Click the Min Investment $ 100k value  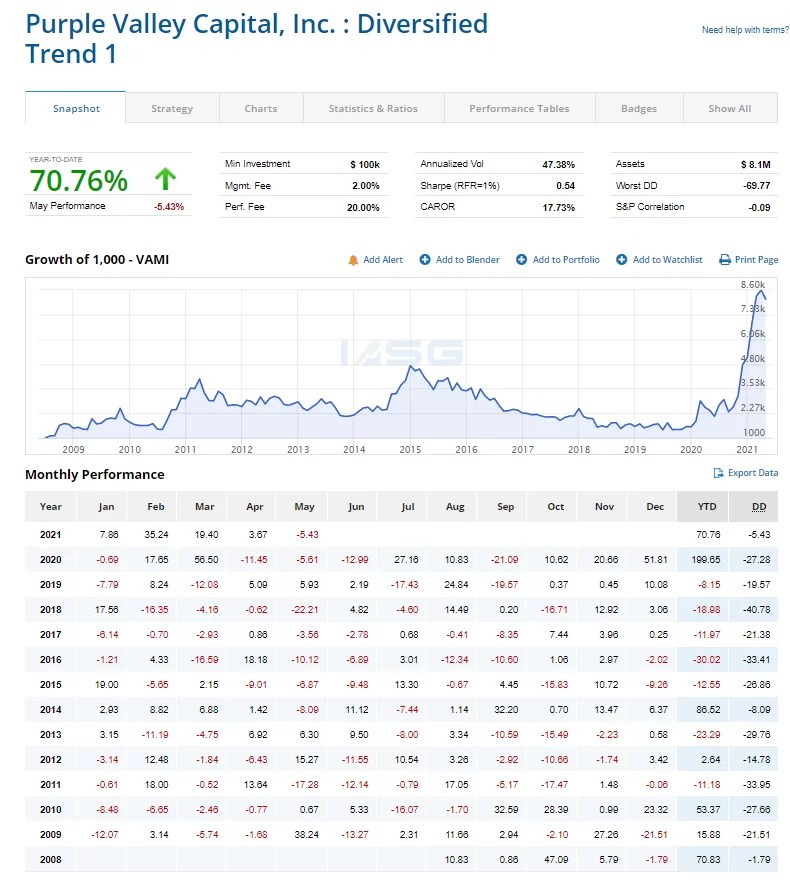click(365, 165)
